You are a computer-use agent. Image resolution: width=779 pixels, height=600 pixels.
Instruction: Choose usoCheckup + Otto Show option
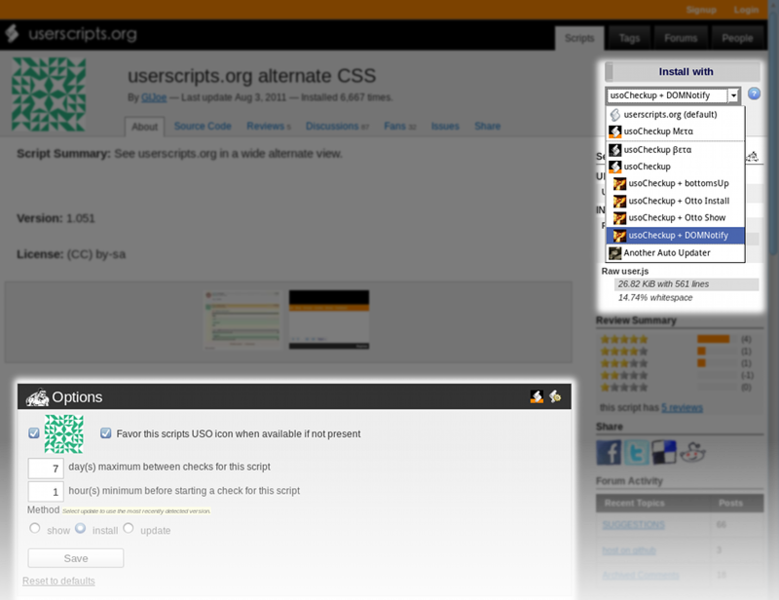676,218
